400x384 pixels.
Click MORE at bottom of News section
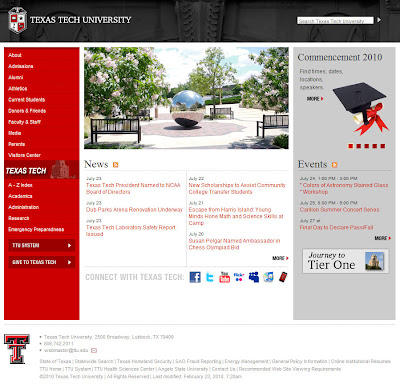pos(280,258)
